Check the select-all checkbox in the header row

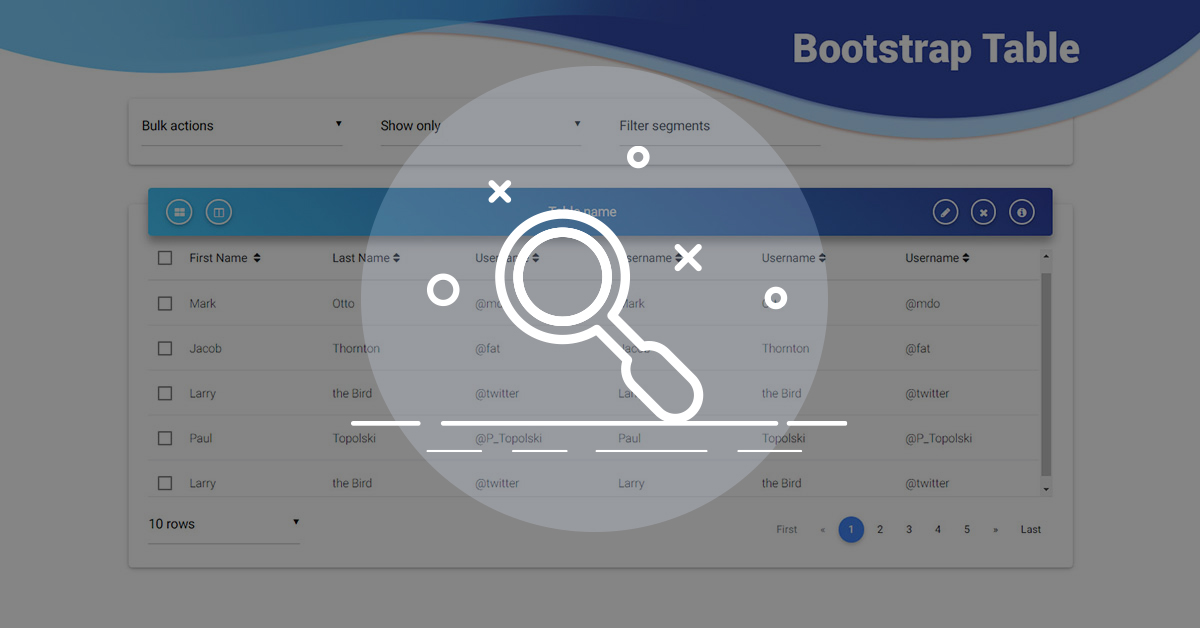tap(165, 257)
